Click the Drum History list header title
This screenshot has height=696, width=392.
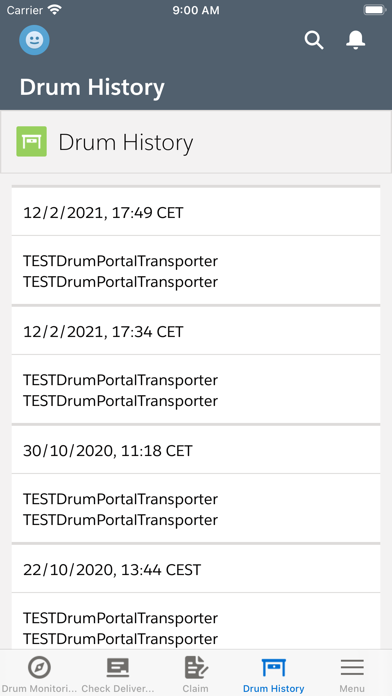[126, 142]
